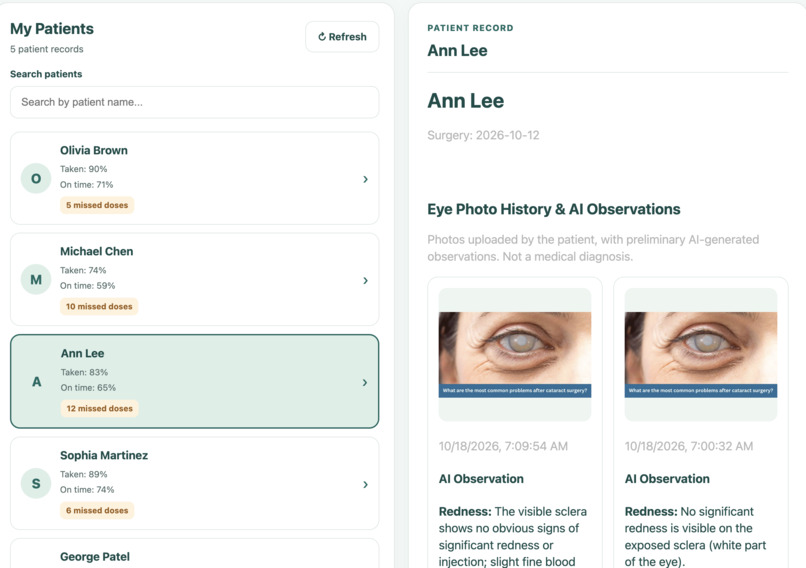The image size is (806, 568).
Task: Open Sophia Martinez's record via chevron
Action: pyautogui.click(x=365, y=484)
